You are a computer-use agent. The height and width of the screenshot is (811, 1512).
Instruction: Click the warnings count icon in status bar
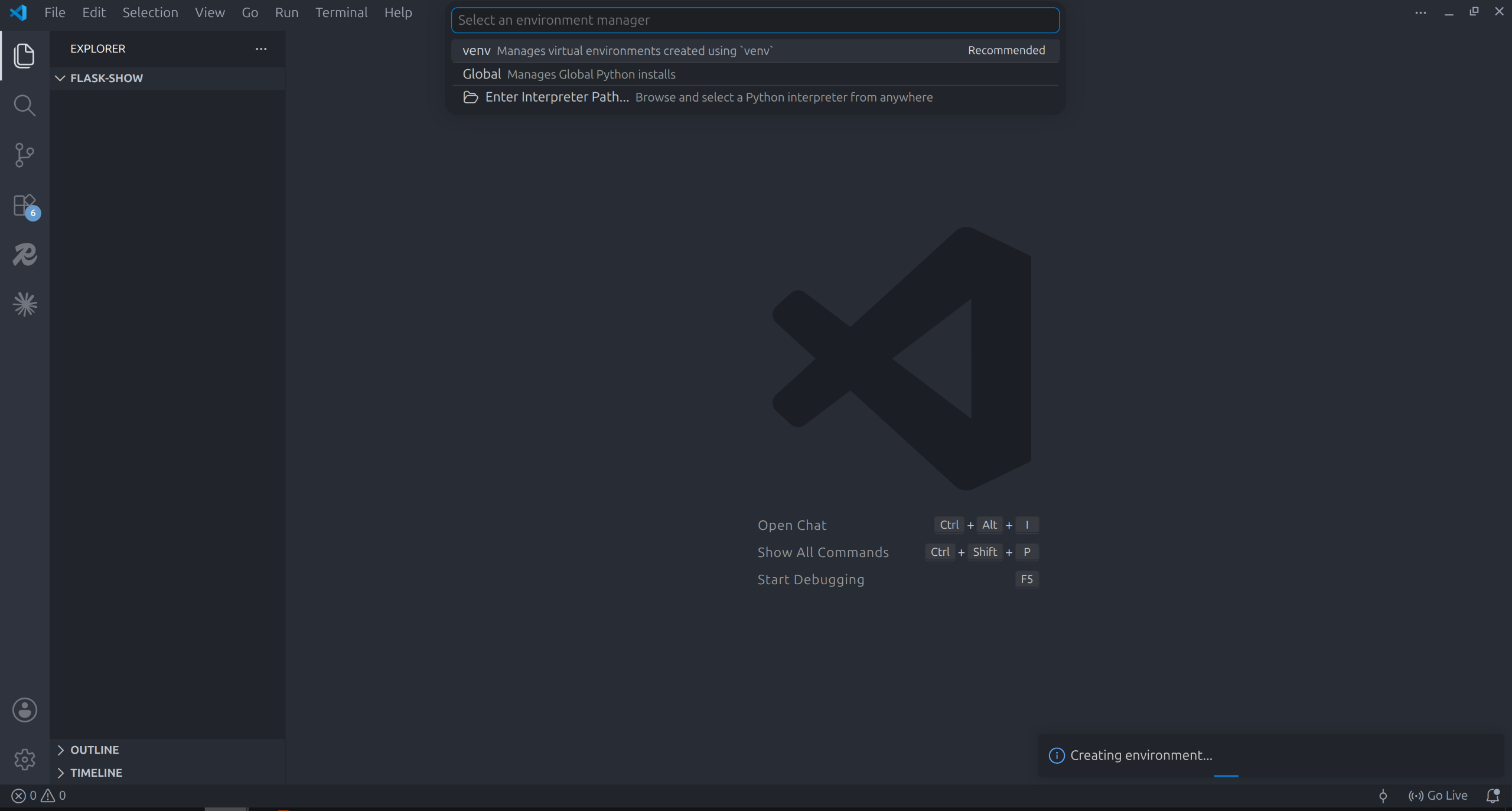pyautogui.click(x=48, y=796)
